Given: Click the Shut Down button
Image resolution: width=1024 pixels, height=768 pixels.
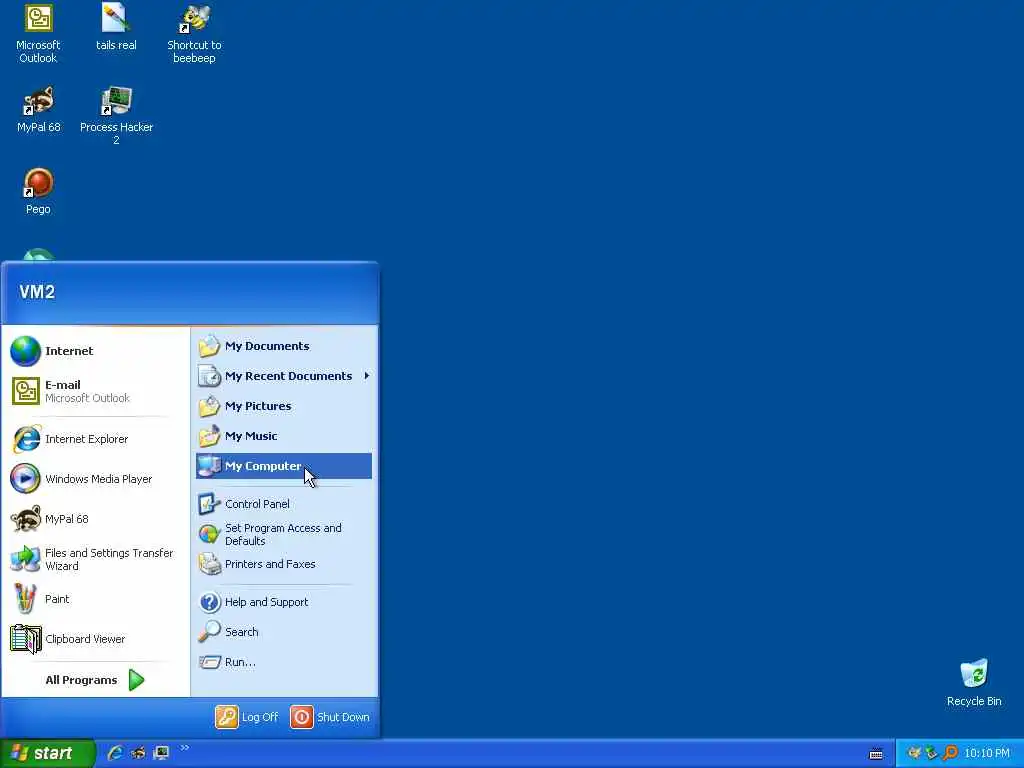Looking at the screenshot, I should 330,717.
